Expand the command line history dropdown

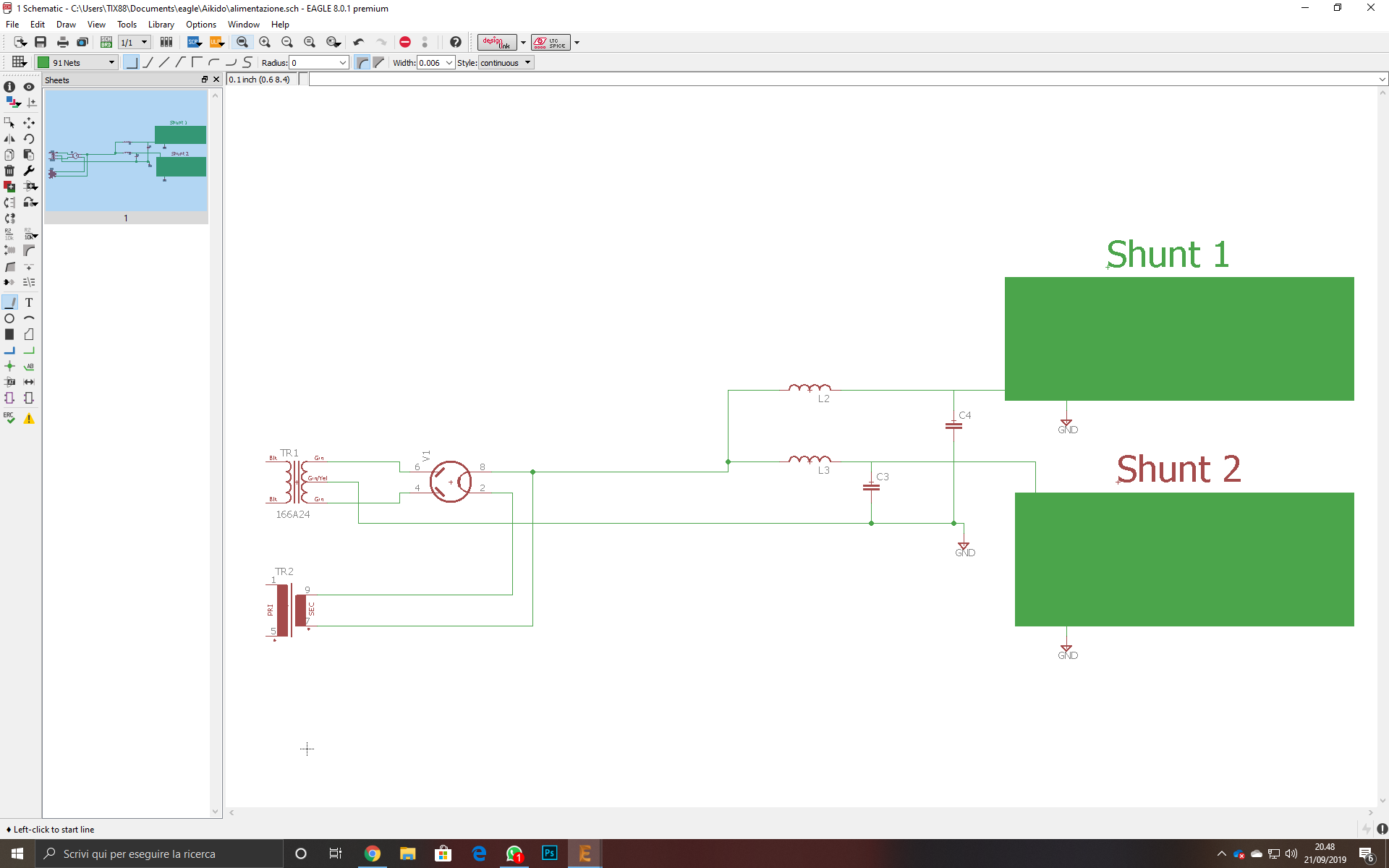[x=1382, y=80]
